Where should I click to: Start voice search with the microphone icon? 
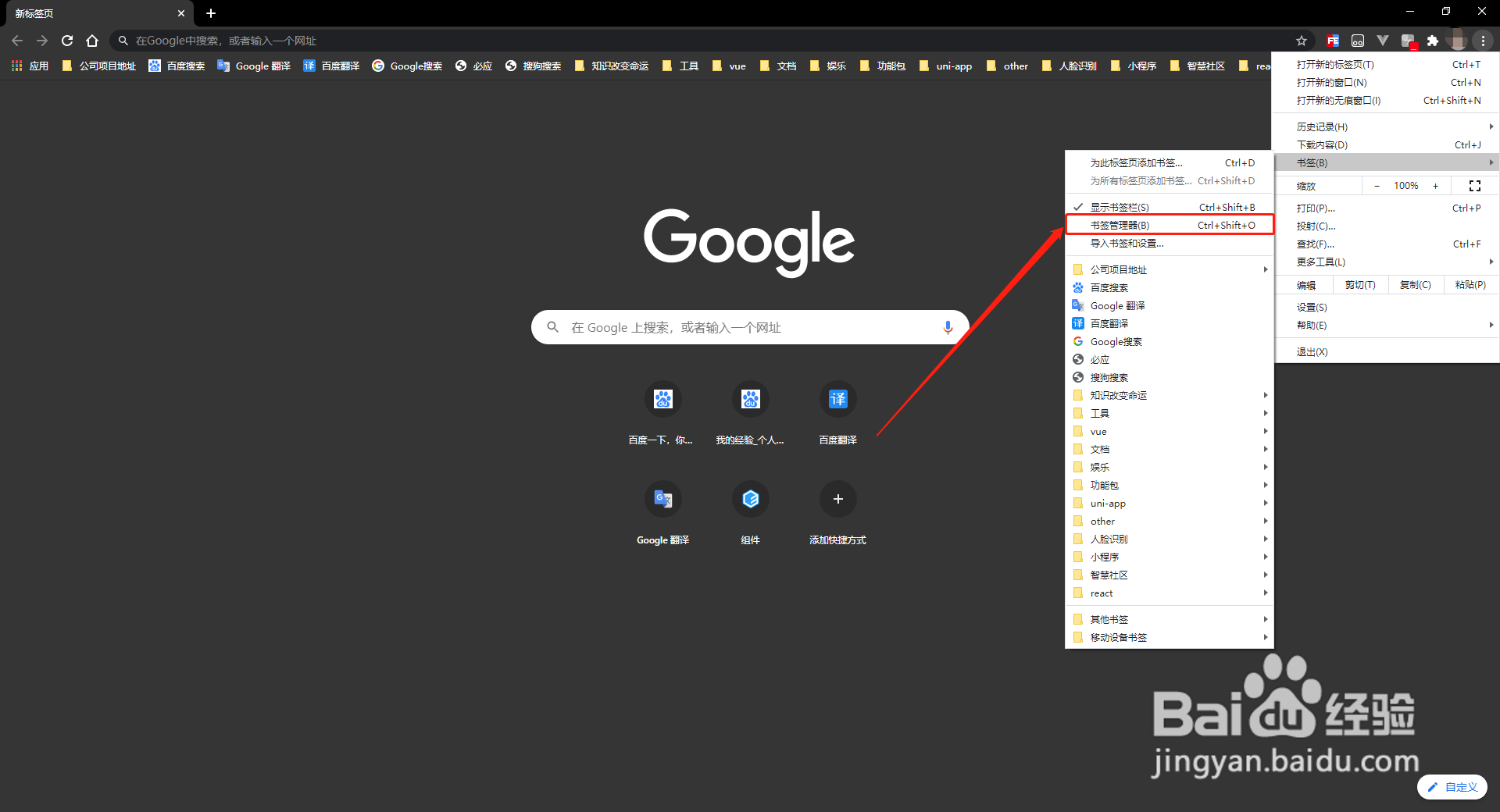[x=948, y=327]
